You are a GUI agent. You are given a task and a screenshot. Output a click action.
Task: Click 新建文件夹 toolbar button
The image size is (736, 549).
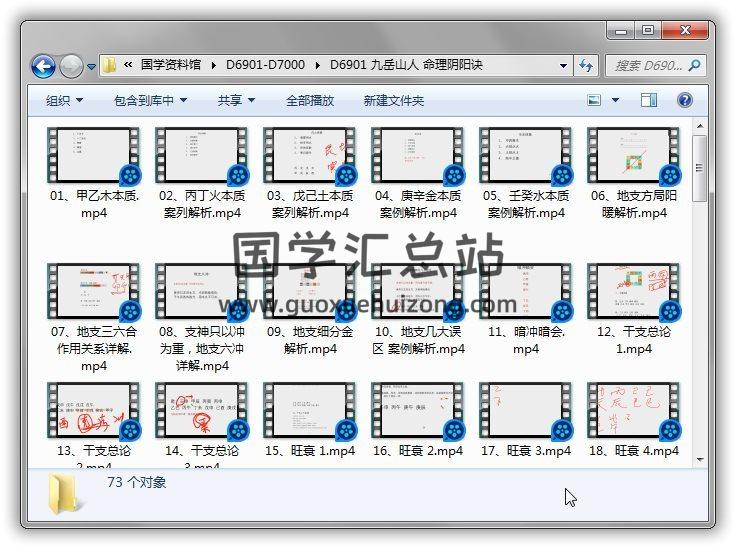[x=393, y=100]
